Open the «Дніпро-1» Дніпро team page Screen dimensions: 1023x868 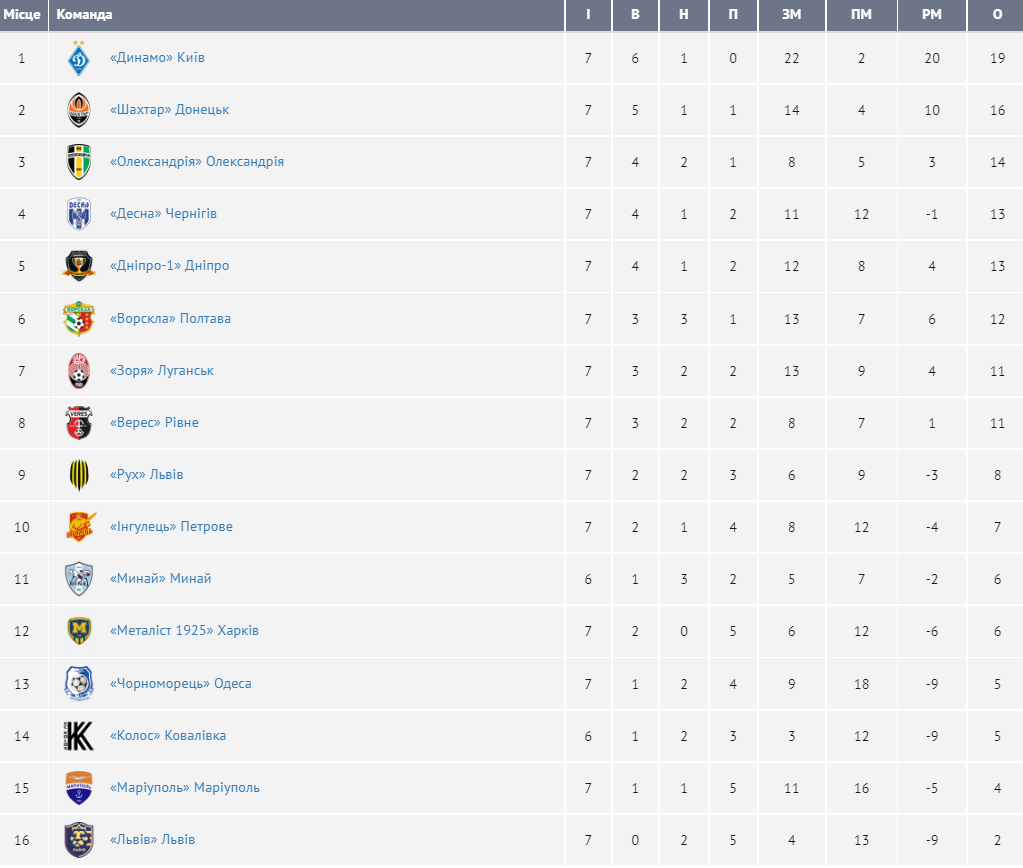(169, 266)
